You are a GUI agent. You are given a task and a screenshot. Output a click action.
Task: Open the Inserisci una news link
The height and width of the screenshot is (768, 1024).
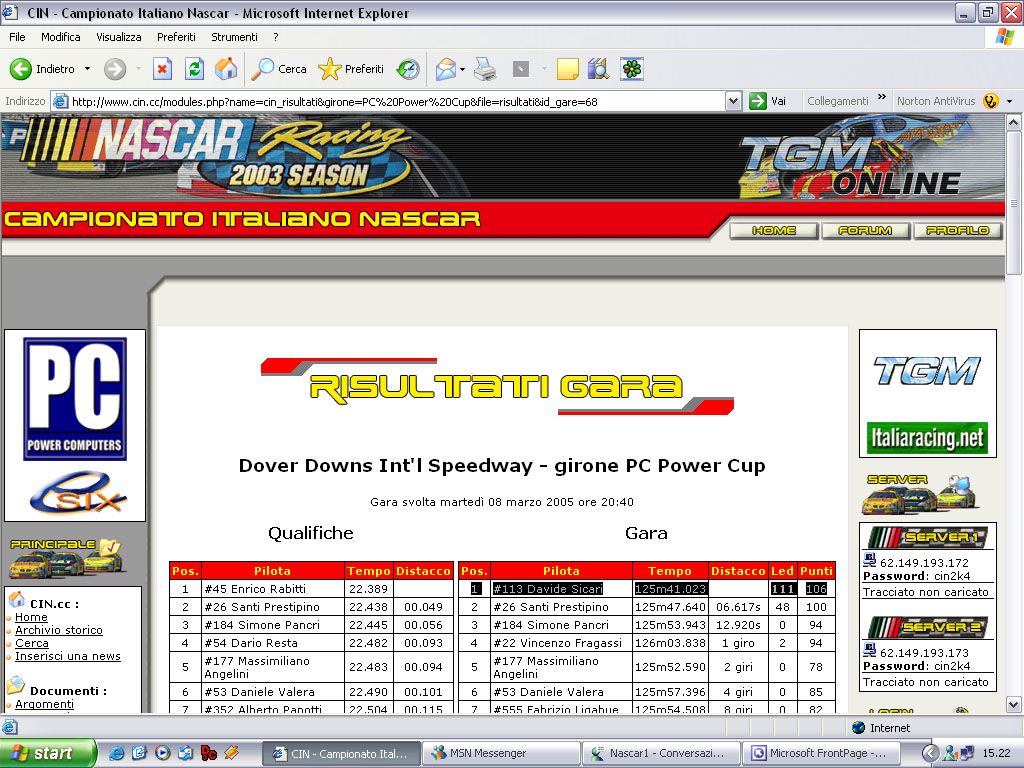tap(68, 656)
